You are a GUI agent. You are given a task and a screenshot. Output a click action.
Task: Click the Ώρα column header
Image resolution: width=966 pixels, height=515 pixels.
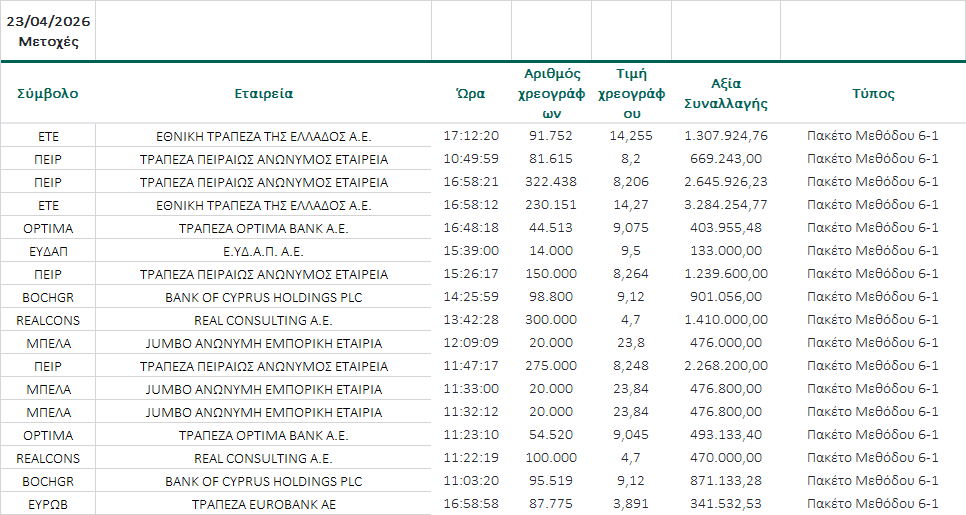470,93
